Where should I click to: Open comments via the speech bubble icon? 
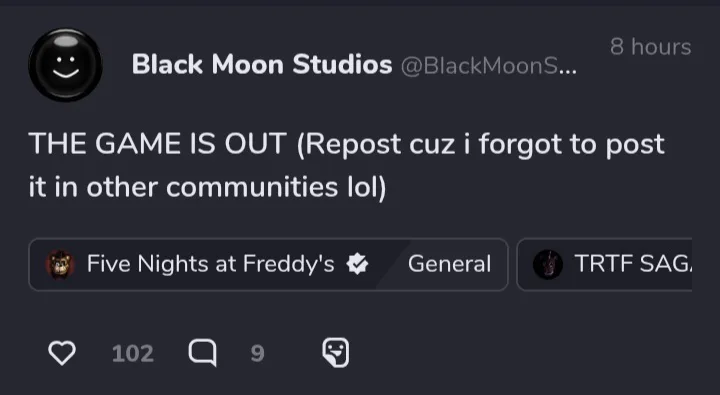pyautogui.click(x=202, y=353)
